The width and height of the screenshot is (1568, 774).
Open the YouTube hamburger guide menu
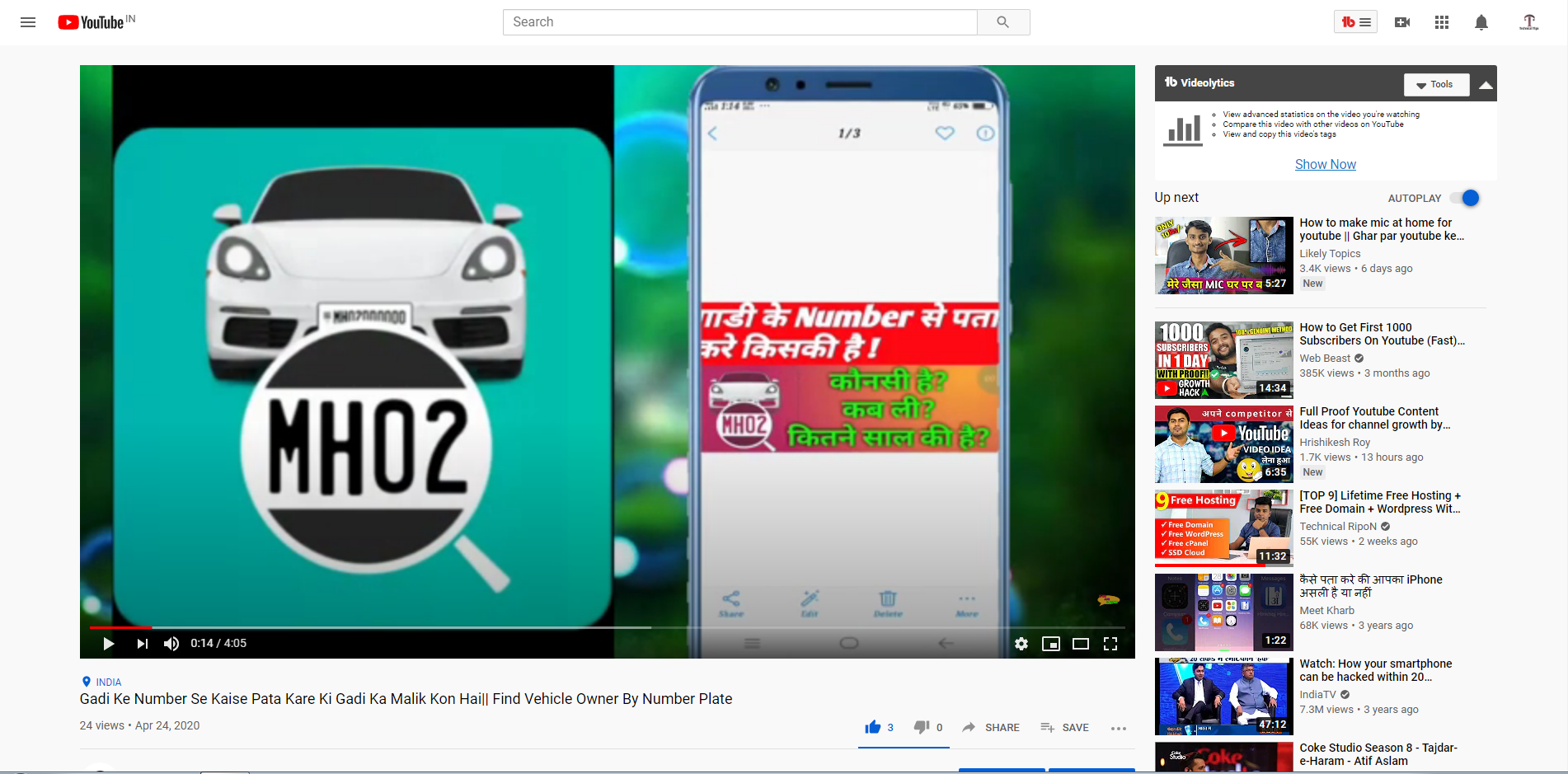tap(28, 22)
